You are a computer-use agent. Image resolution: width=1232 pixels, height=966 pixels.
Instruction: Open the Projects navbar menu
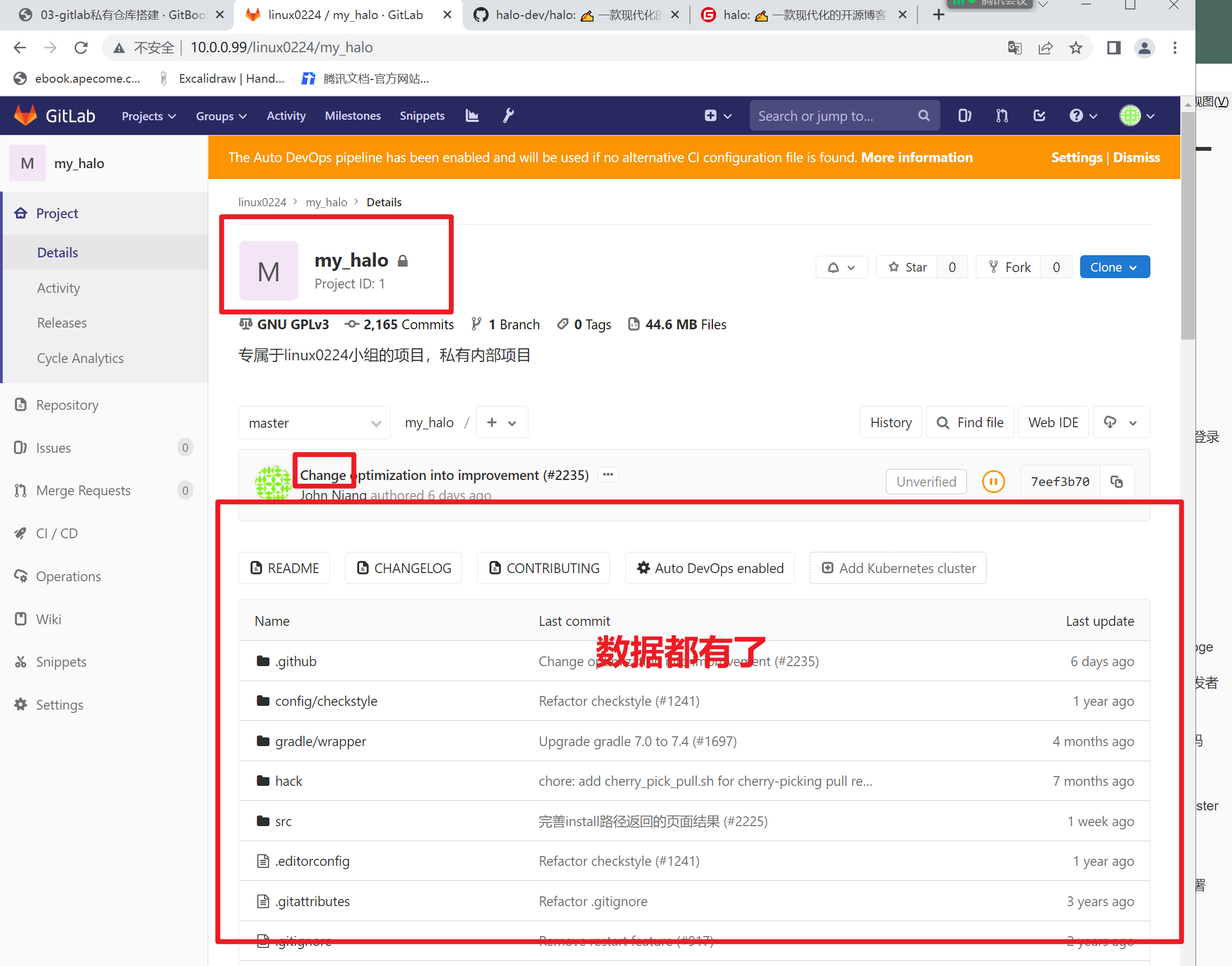click(x=149, y=116)
